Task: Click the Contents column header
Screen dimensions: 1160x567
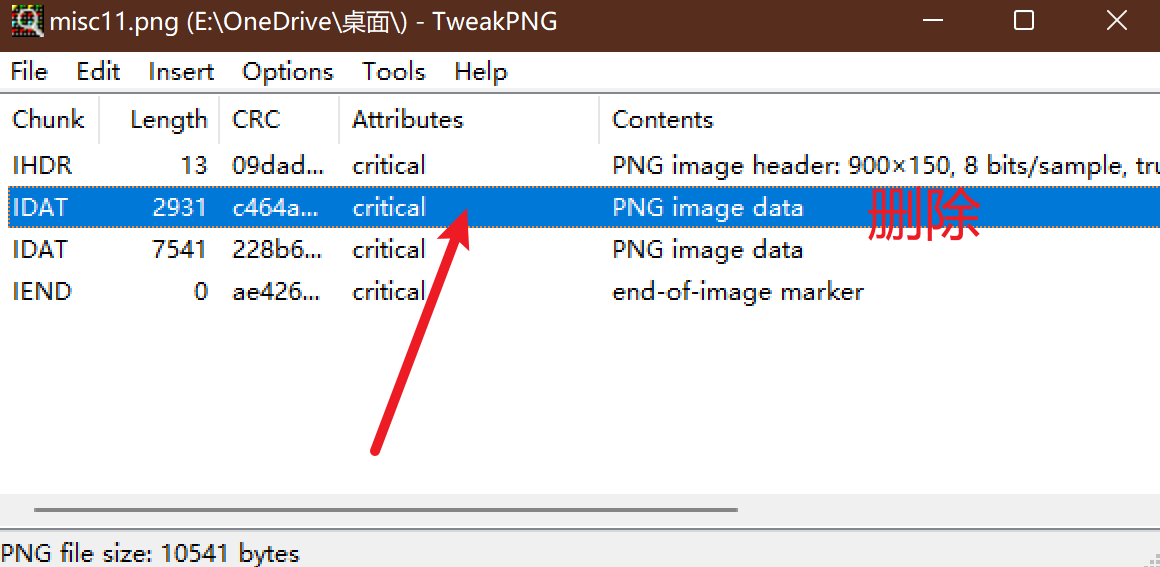Action: click(x=662, y=120)
